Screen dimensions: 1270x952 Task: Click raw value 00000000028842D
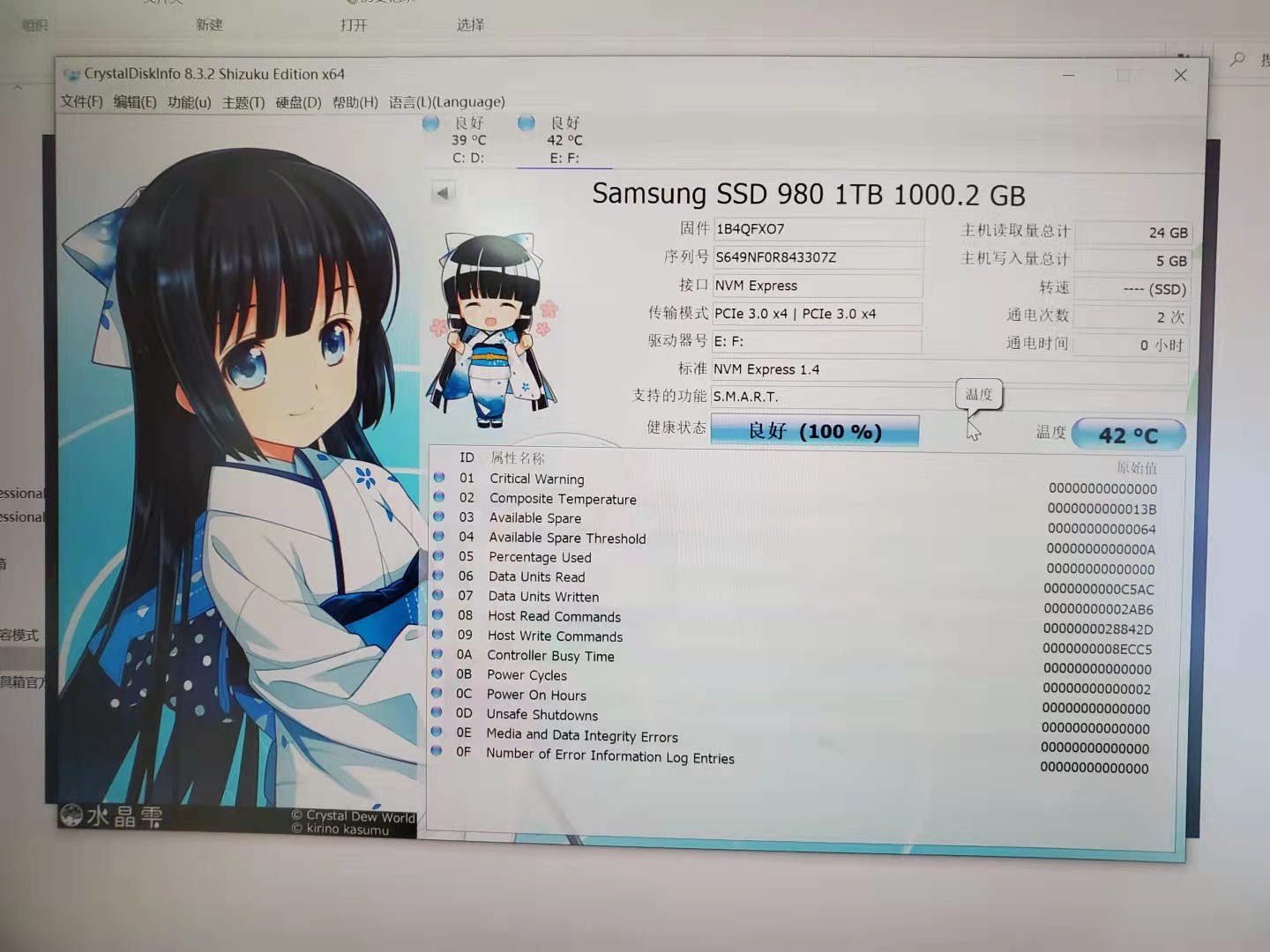point(1098,629)
